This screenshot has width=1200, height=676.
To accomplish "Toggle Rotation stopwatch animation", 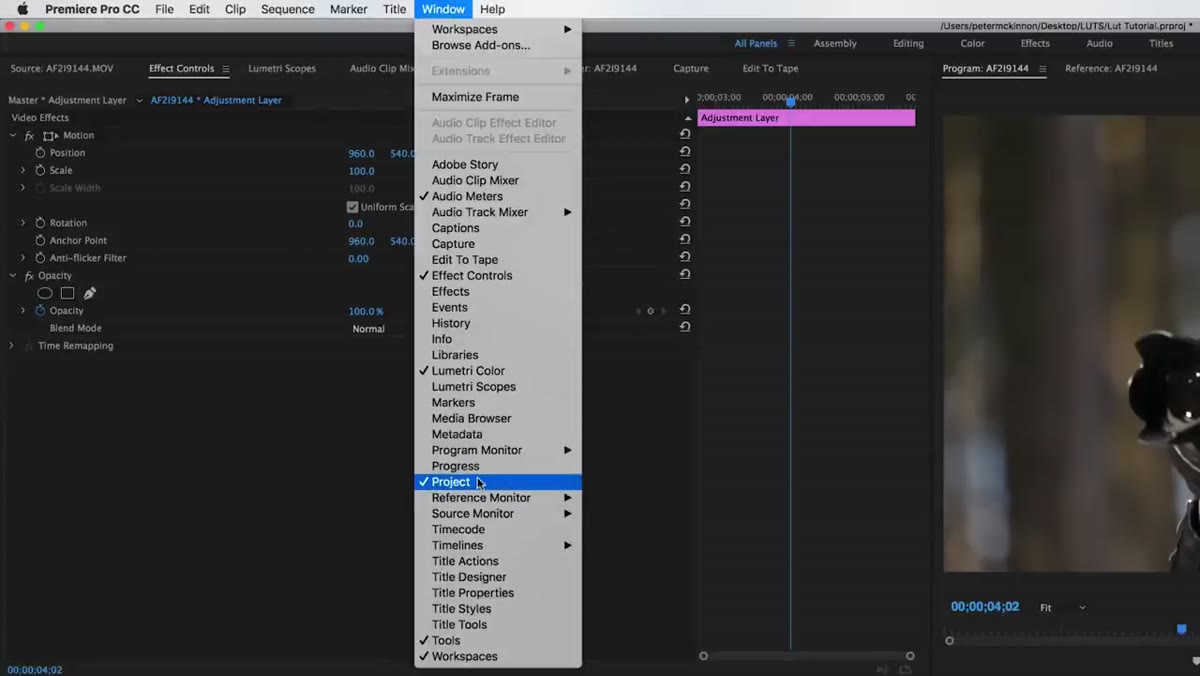I will coord(40,223).
